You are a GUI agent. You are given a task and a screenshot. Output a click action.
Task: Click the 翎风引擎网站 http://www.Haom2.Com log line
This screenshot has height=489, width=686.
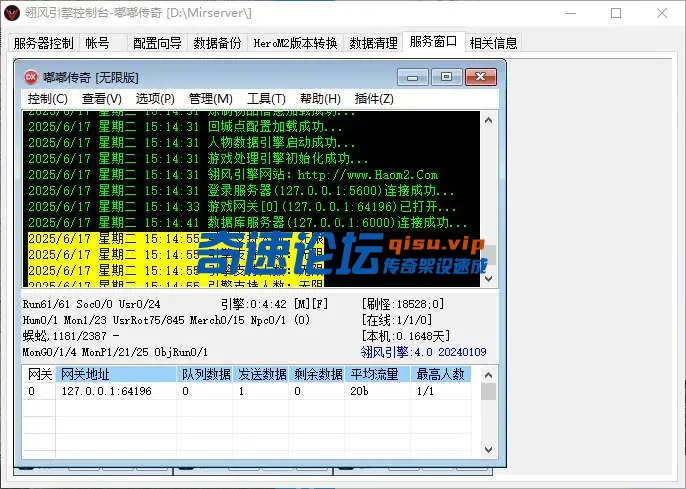coord(233,175)
